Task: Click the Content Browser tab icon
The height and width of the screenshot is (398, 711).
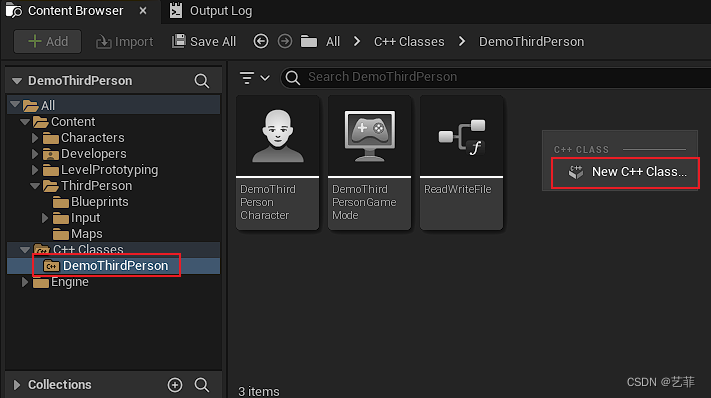Action: point(14,10)
